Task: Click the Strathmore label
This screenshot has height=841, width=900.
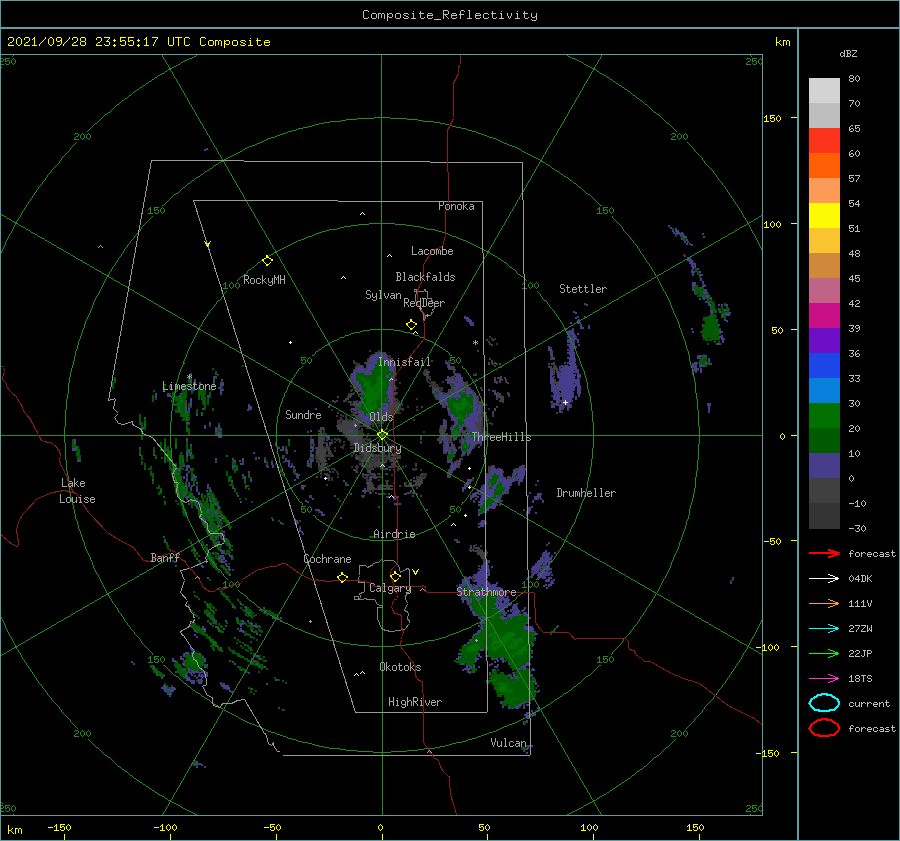Action: click(486, 592)
